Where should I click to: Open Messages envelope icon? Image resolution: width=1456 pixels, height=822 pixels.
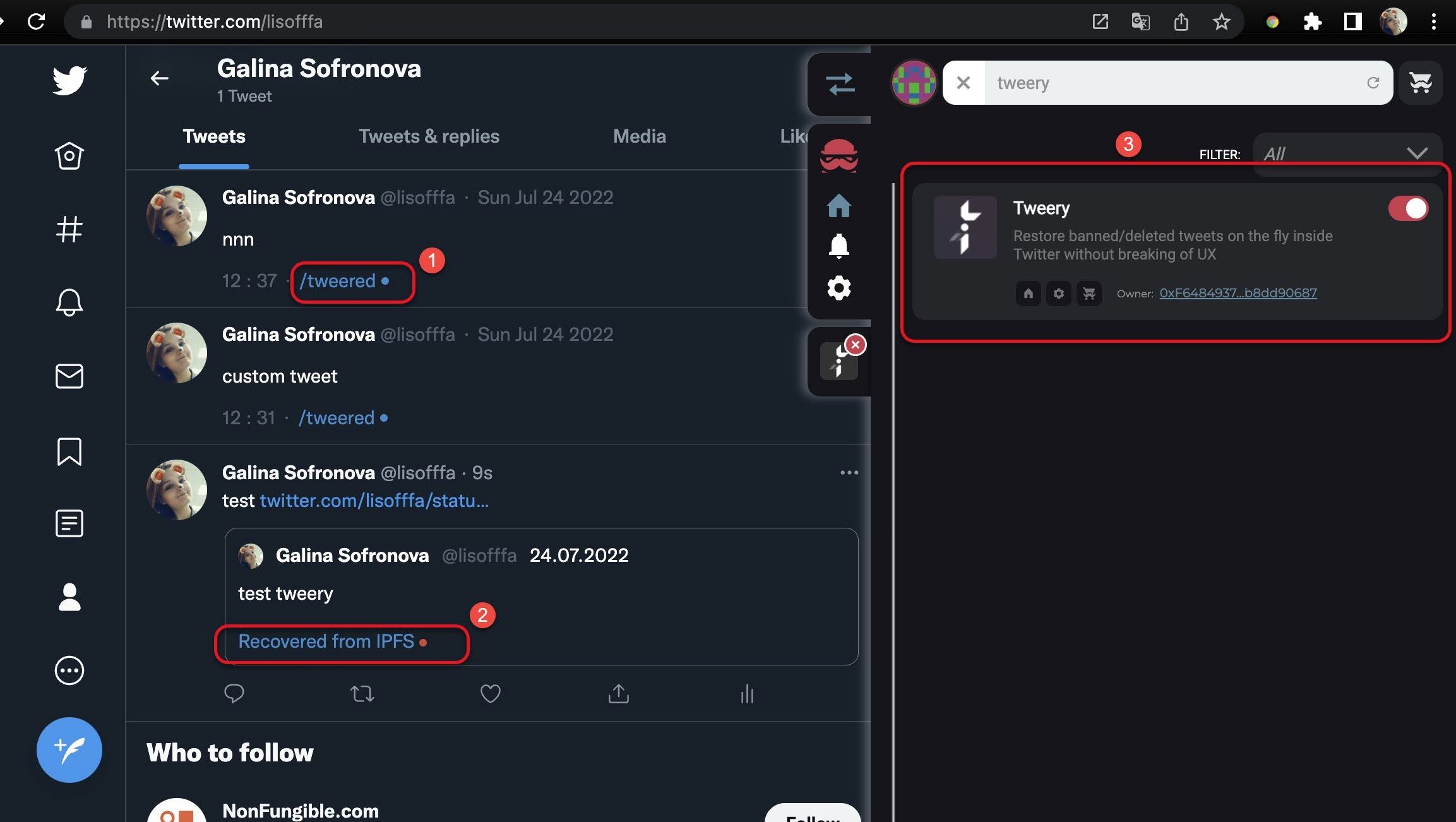coord(69,376)
